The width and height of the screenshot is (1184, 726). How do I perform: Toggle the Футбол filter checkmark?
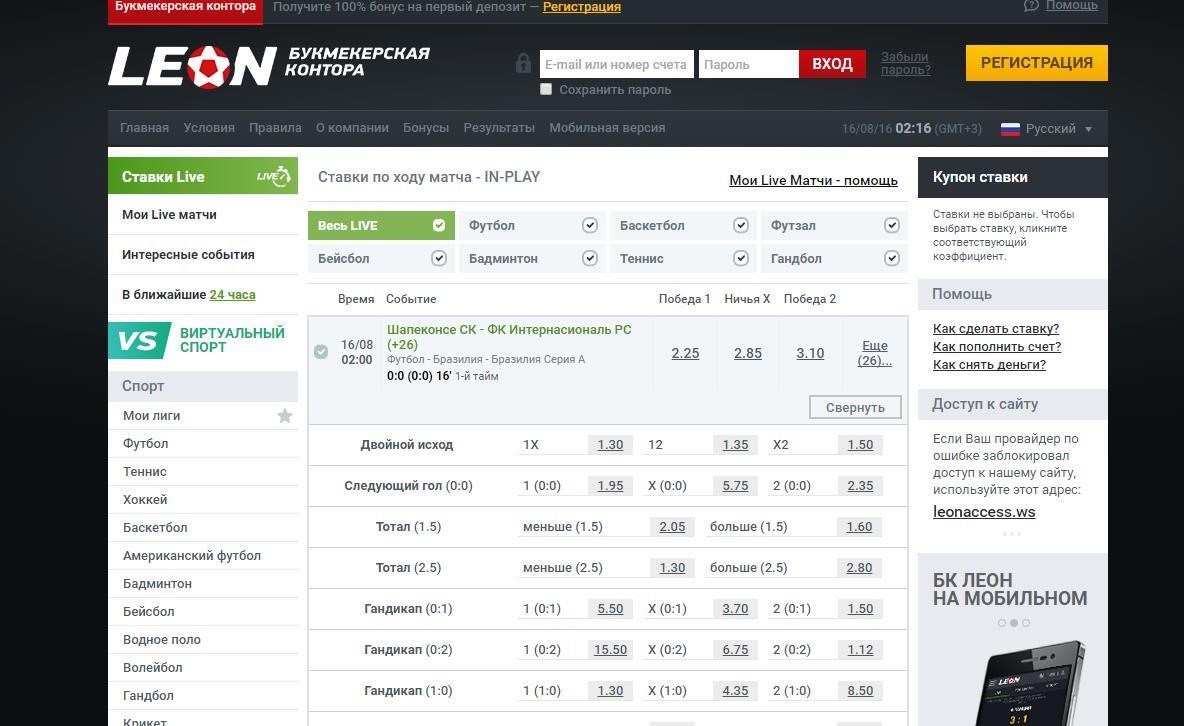click(x=590, y=225)
